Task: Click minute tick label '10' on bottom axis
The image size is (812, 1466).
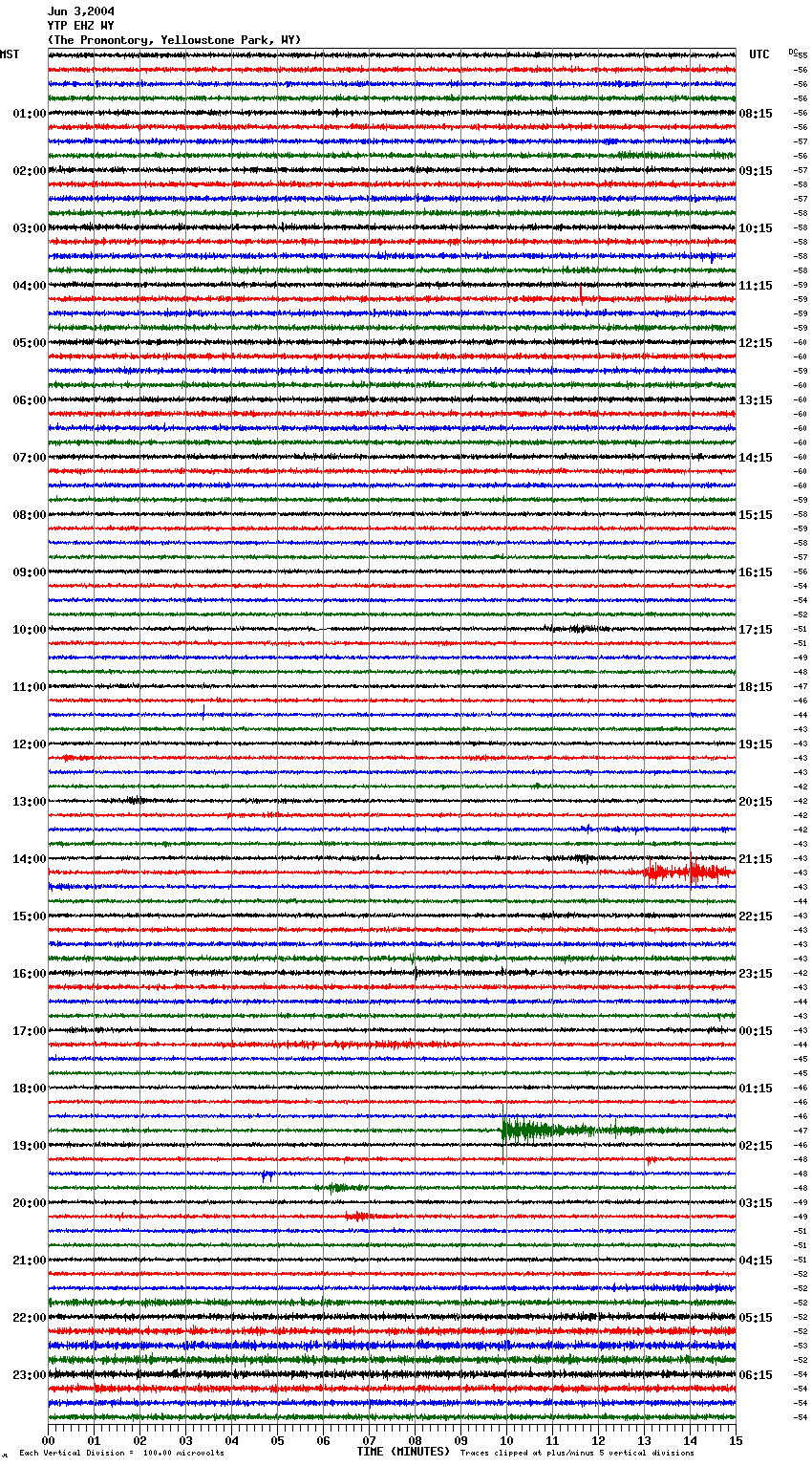Action: pyautogui.click(x=506, y=1440)
